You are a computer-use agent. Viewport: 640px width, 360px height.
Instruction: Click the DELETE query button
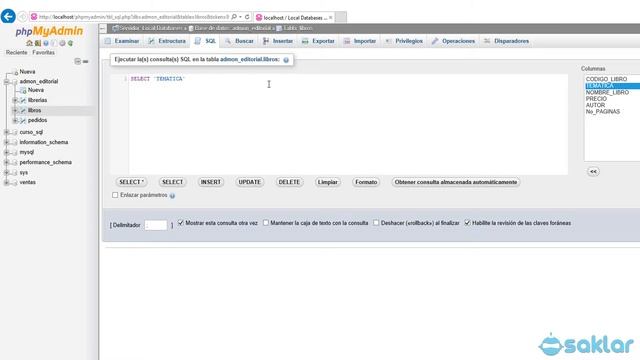click(x=289, y=182)
